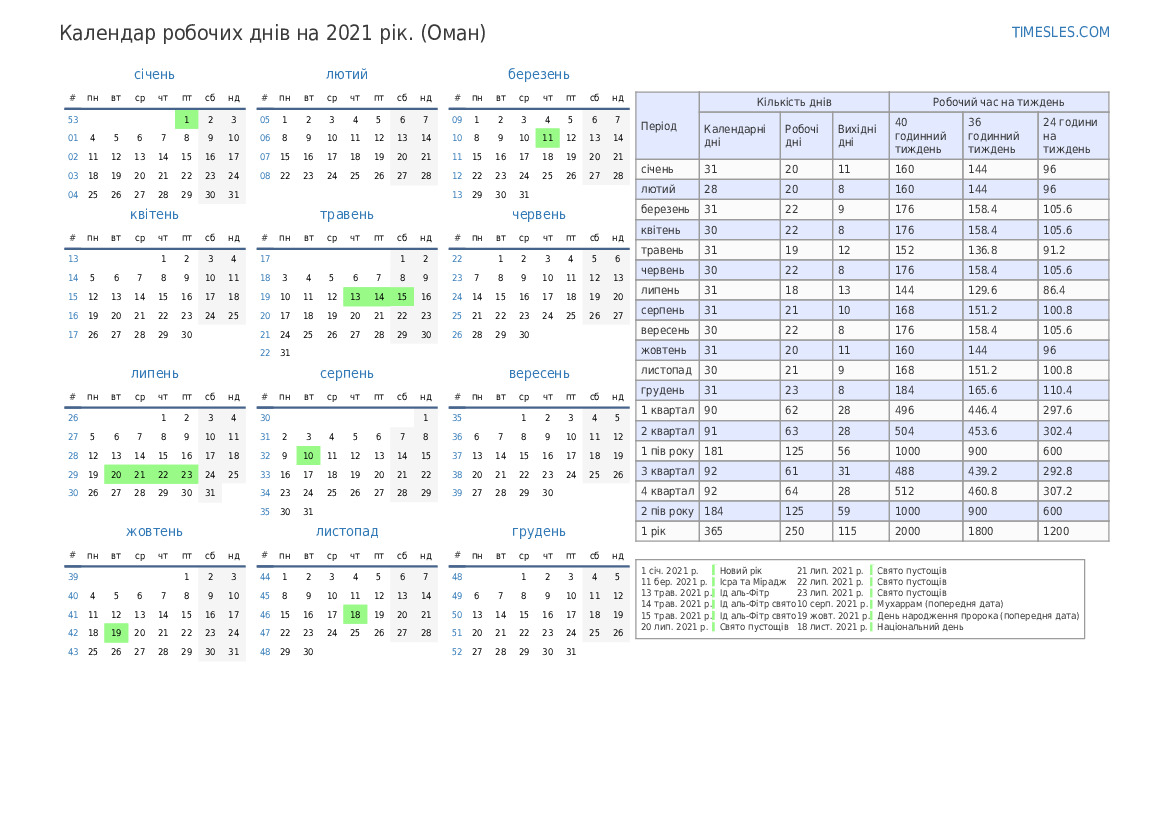Click the '18 лист. 2021 р.' legend date

(x=832, y=627)
